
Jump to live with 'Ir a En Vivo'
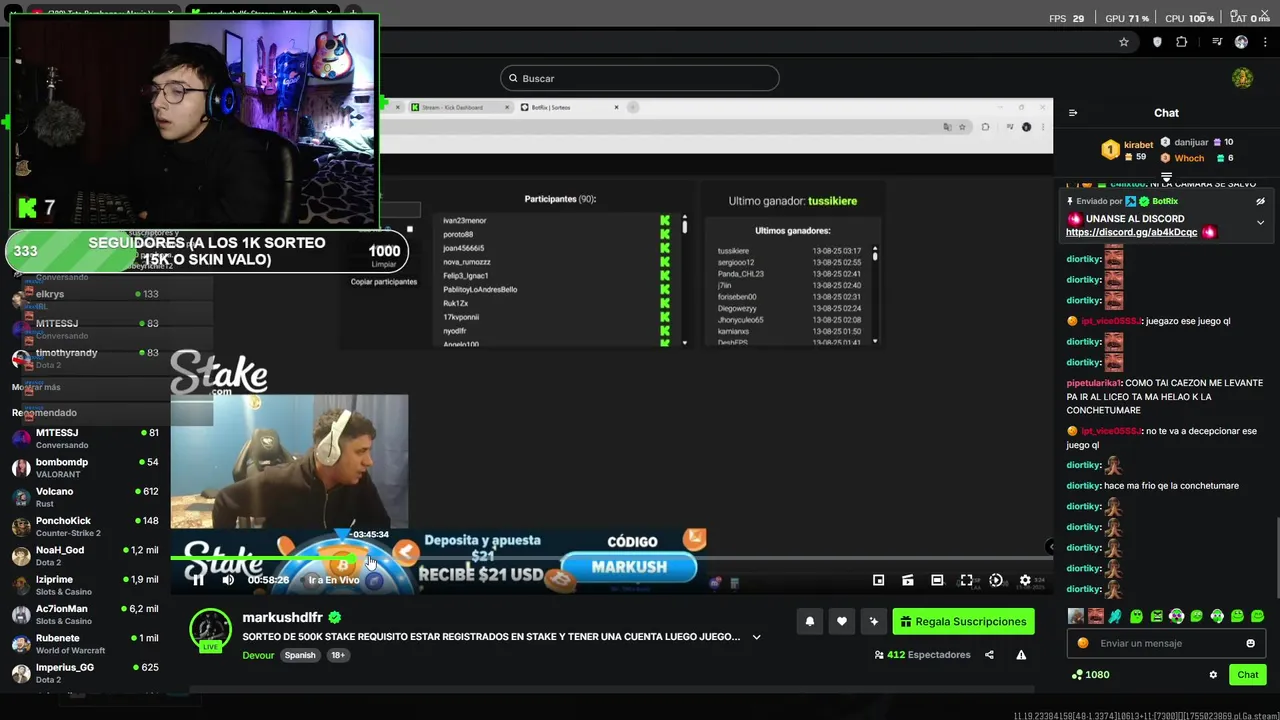tap(334, 580)
